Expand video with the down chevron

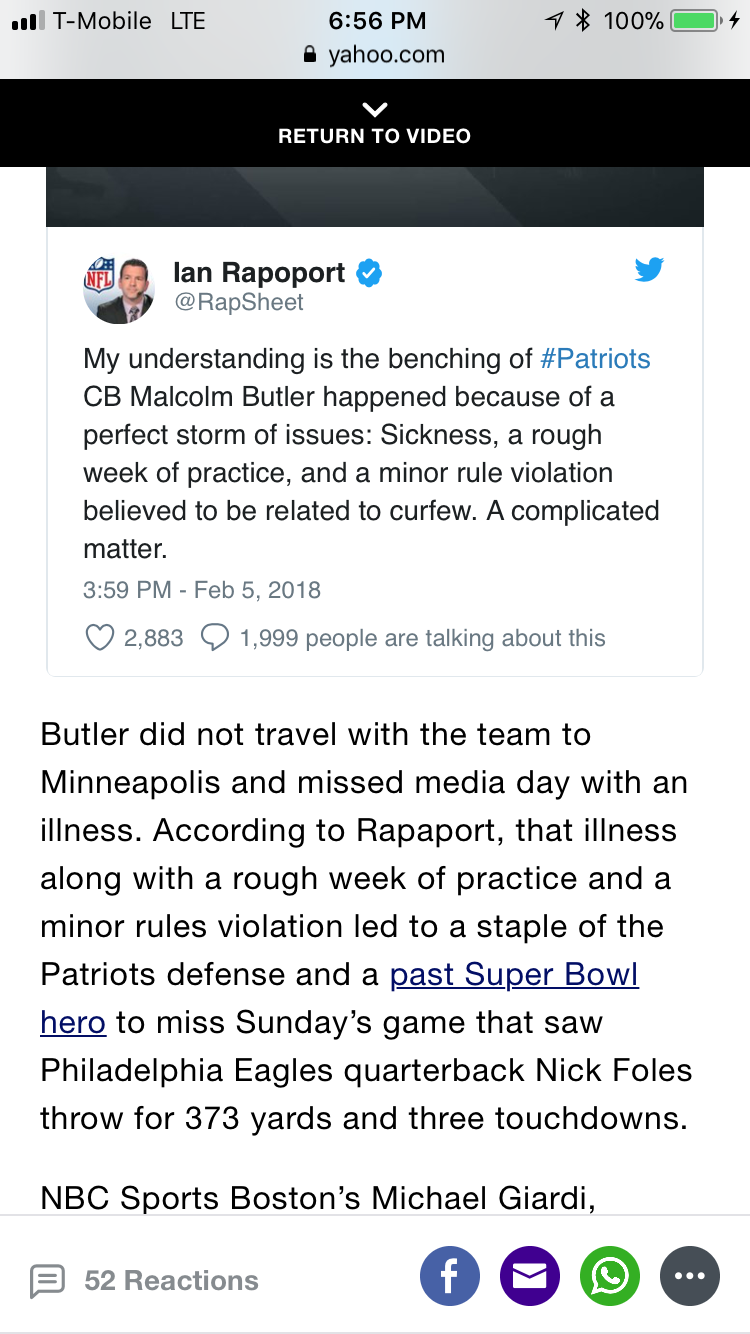(x=375, y=109)
